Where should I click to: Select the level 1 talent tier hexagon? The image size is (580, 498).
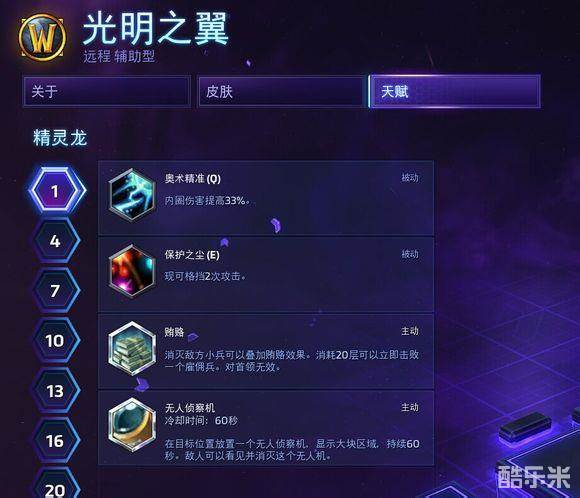(x=57, y=191)
